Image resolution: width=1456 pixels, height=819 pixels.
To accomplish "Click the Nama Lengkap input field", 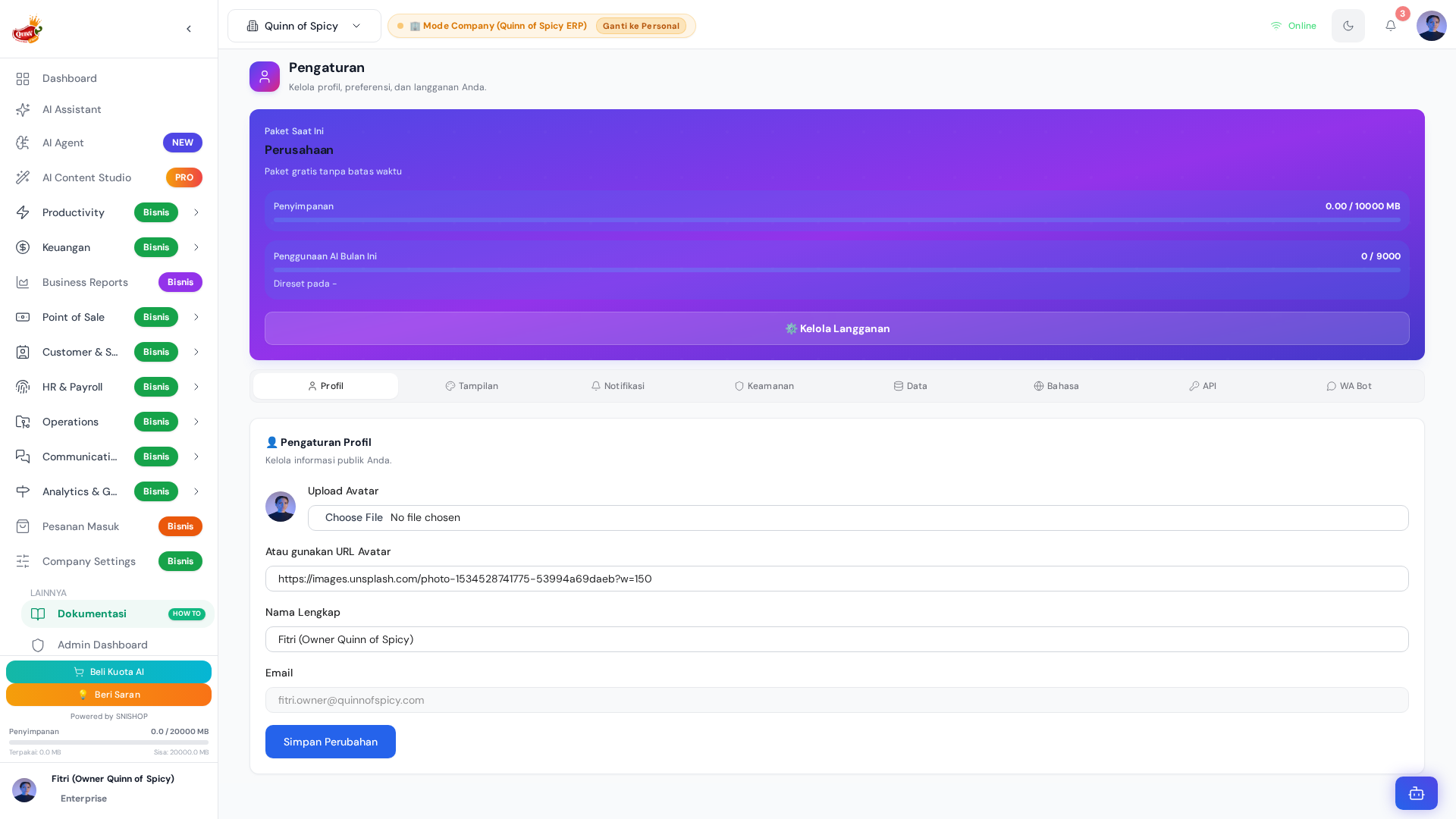I will [837, 639].
